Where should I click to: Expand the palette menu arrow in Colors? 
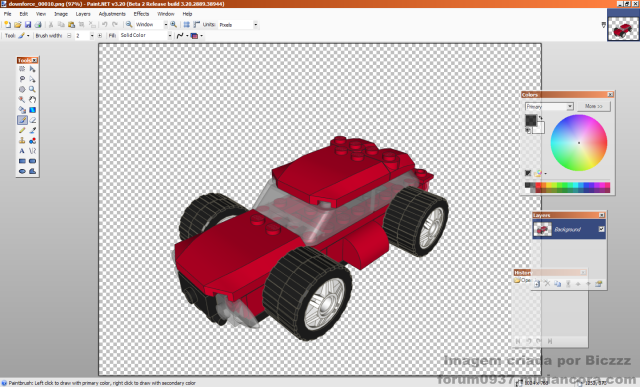[545, 173]
